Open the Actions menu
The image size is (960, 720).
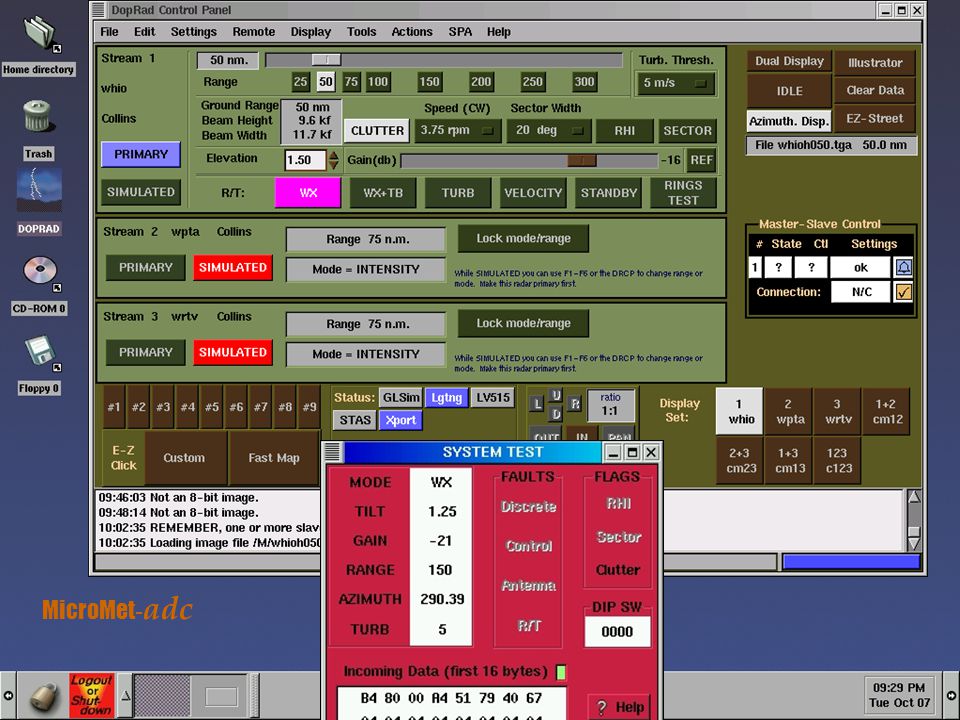pos(412,32)
